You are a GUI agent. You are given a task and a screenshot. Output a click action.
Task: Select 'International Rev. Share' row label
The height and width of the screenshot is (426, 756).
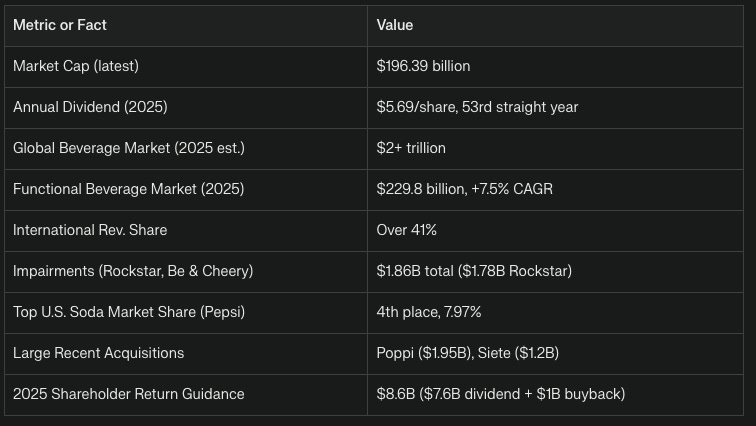90,230
